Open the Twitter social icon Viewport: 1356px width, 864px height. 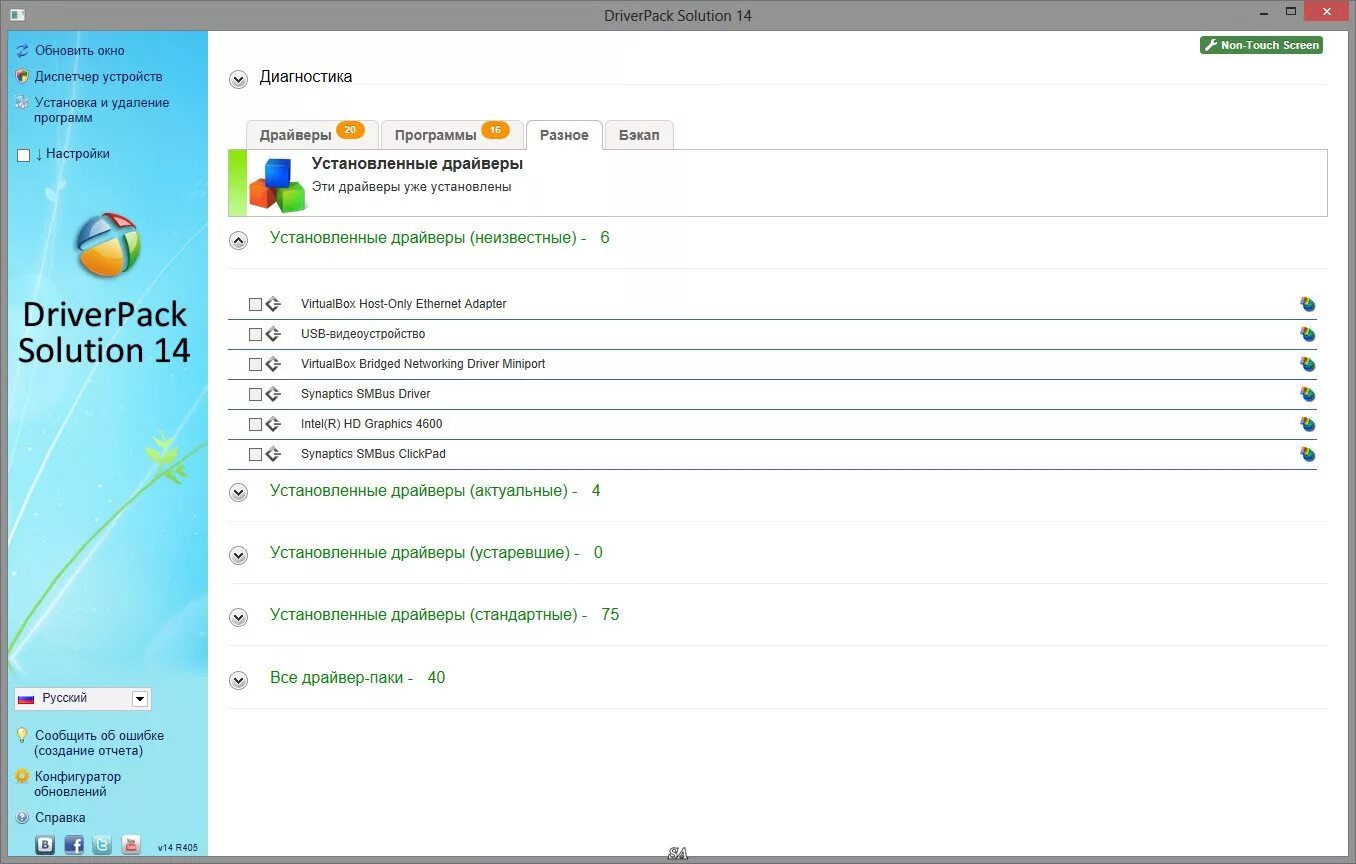[102, 844]
